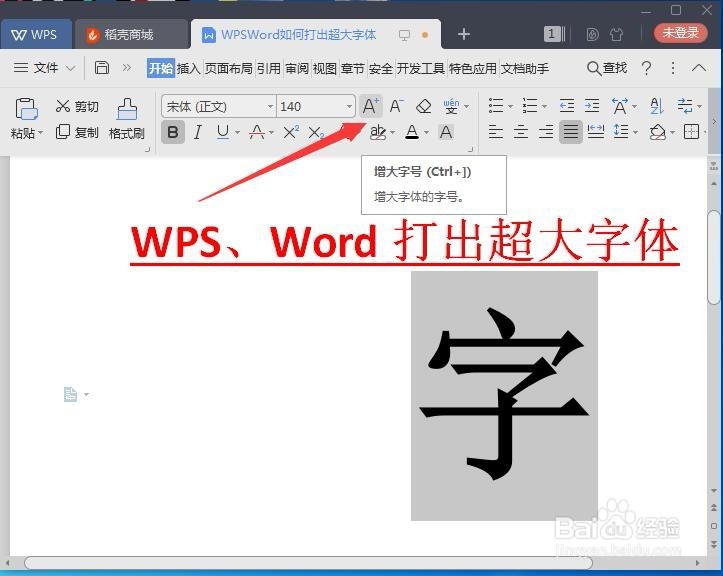Click the WPS home tab
The height and width of the screenshot is (576, 723).
(x=36, y=34)
